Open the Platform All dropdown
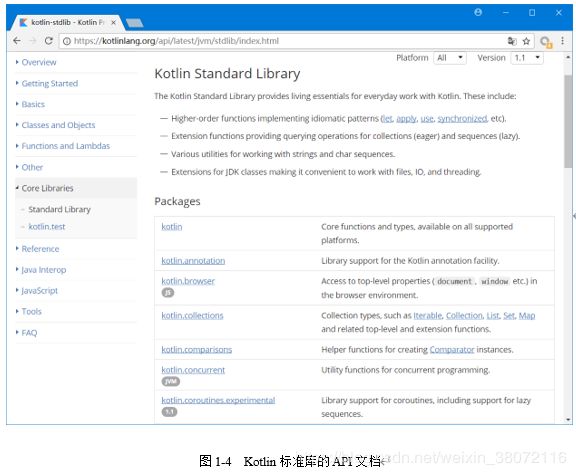 click(450, 58)
